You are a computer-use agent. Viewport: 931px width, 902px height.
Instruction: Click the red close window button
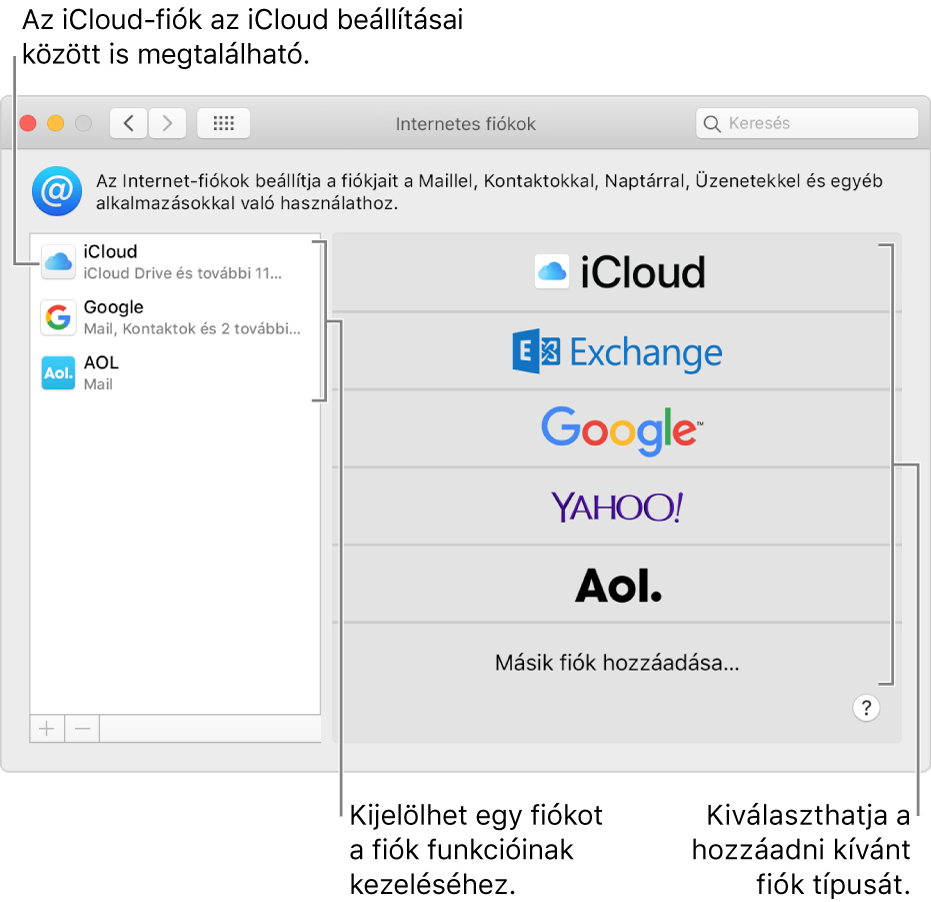28,123
